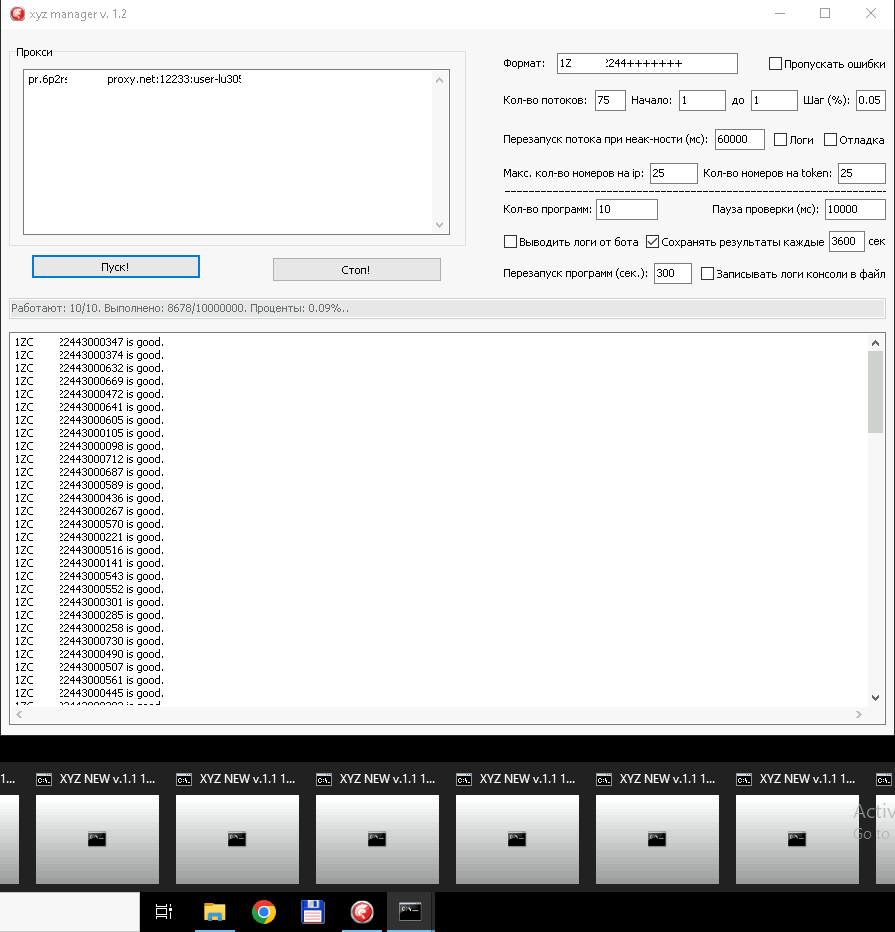Click the Task View taskbar icon

[x=164, y=911]
